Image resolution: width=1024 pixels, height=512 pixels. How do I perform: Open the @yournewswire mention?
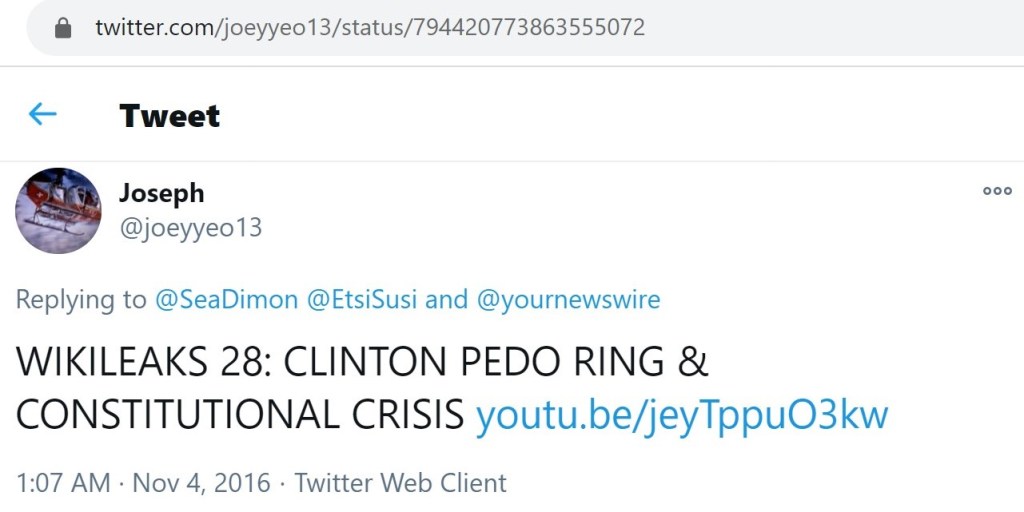568,299
